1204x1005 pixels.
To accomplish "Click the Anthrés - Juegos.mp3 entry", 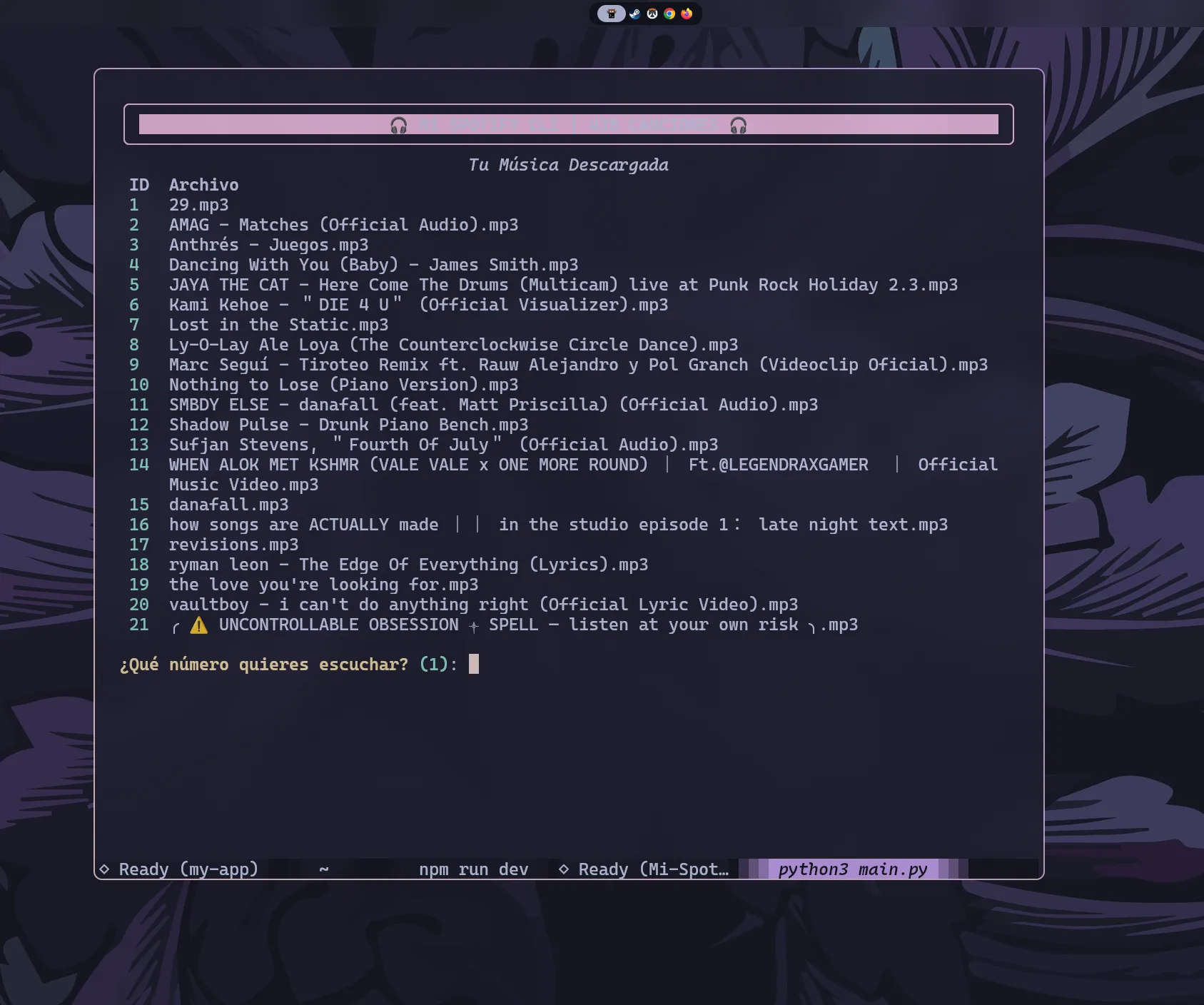I will pos(269,246).
